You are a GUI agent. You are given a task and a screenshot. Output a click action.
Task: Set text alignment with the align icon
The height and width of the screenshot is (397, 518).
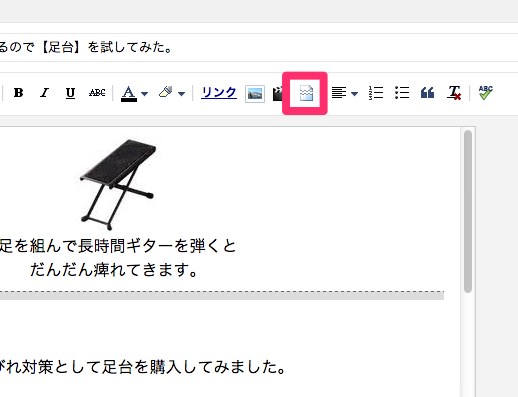point(339,93)
